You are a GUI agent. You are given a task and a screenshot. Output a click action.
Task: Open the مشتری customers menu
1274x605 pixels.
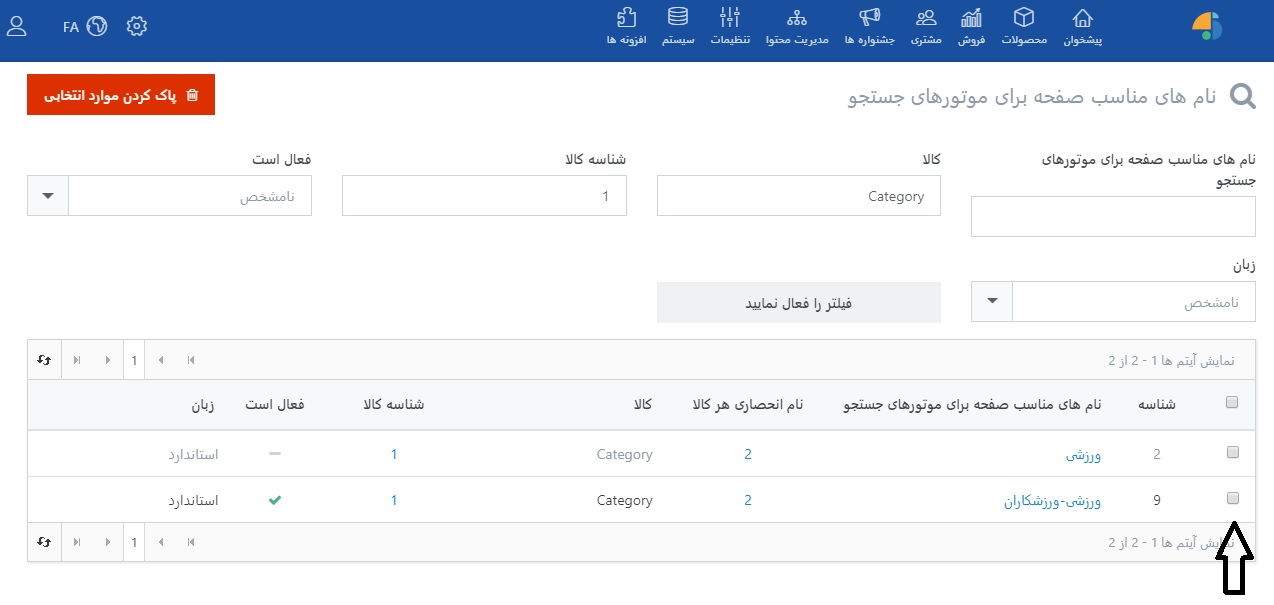pyautogui.click(x=926, y=27)
